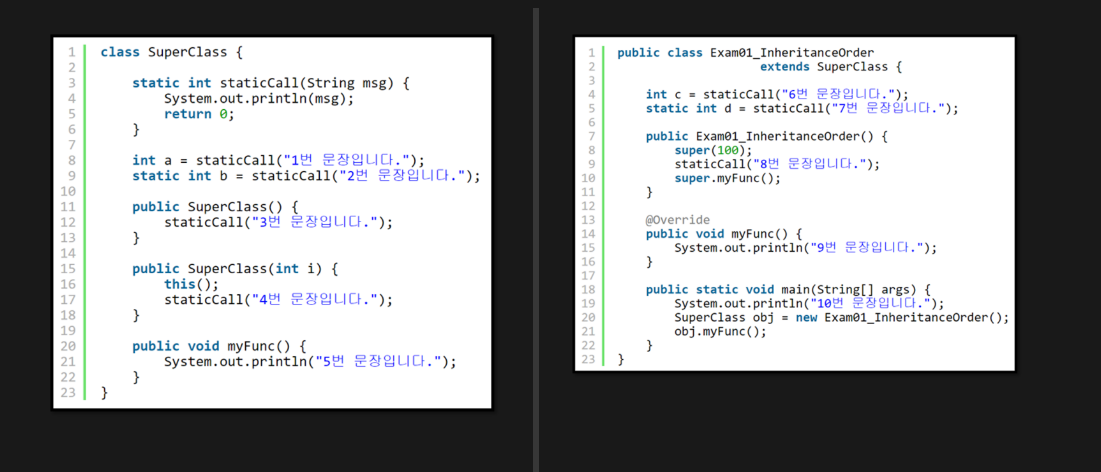Click the "class SuperClass {" declaration line
This screenshot has width=1101, height=472.
pyautogui.click(x=171, y=52)
